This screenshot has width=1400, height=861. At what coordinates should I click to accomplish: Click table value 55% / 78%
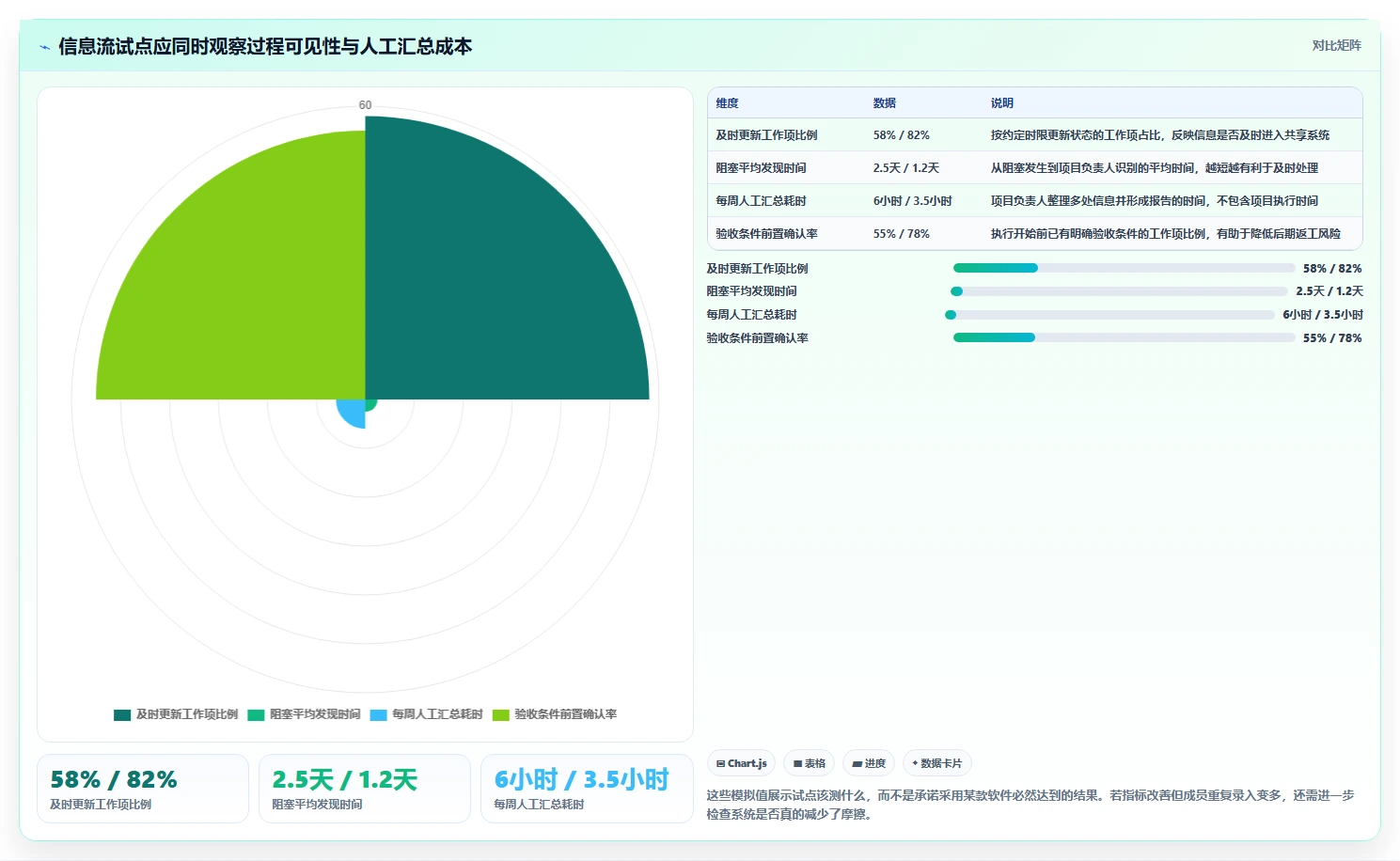tap(901, 234)
